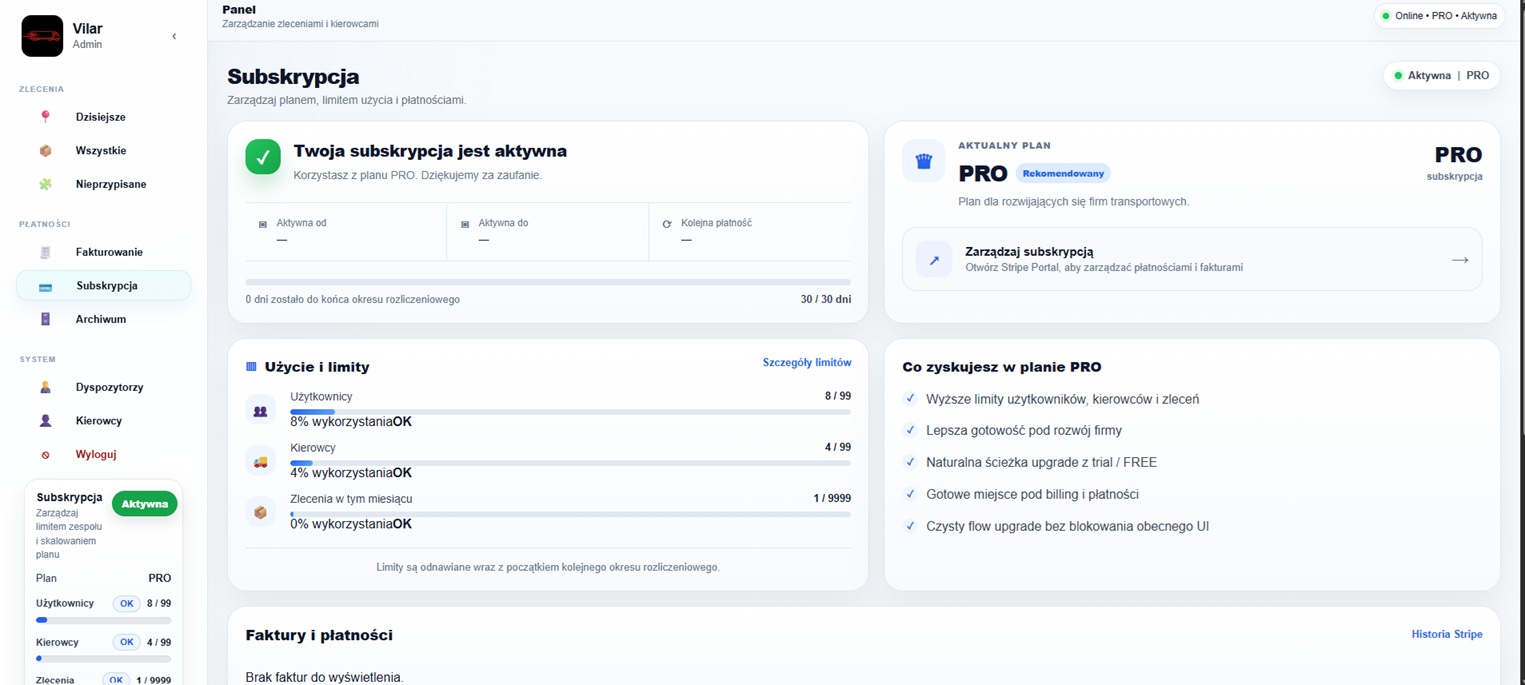
Task: Click the 30 / 30 dni text
Action: point(826,300)
